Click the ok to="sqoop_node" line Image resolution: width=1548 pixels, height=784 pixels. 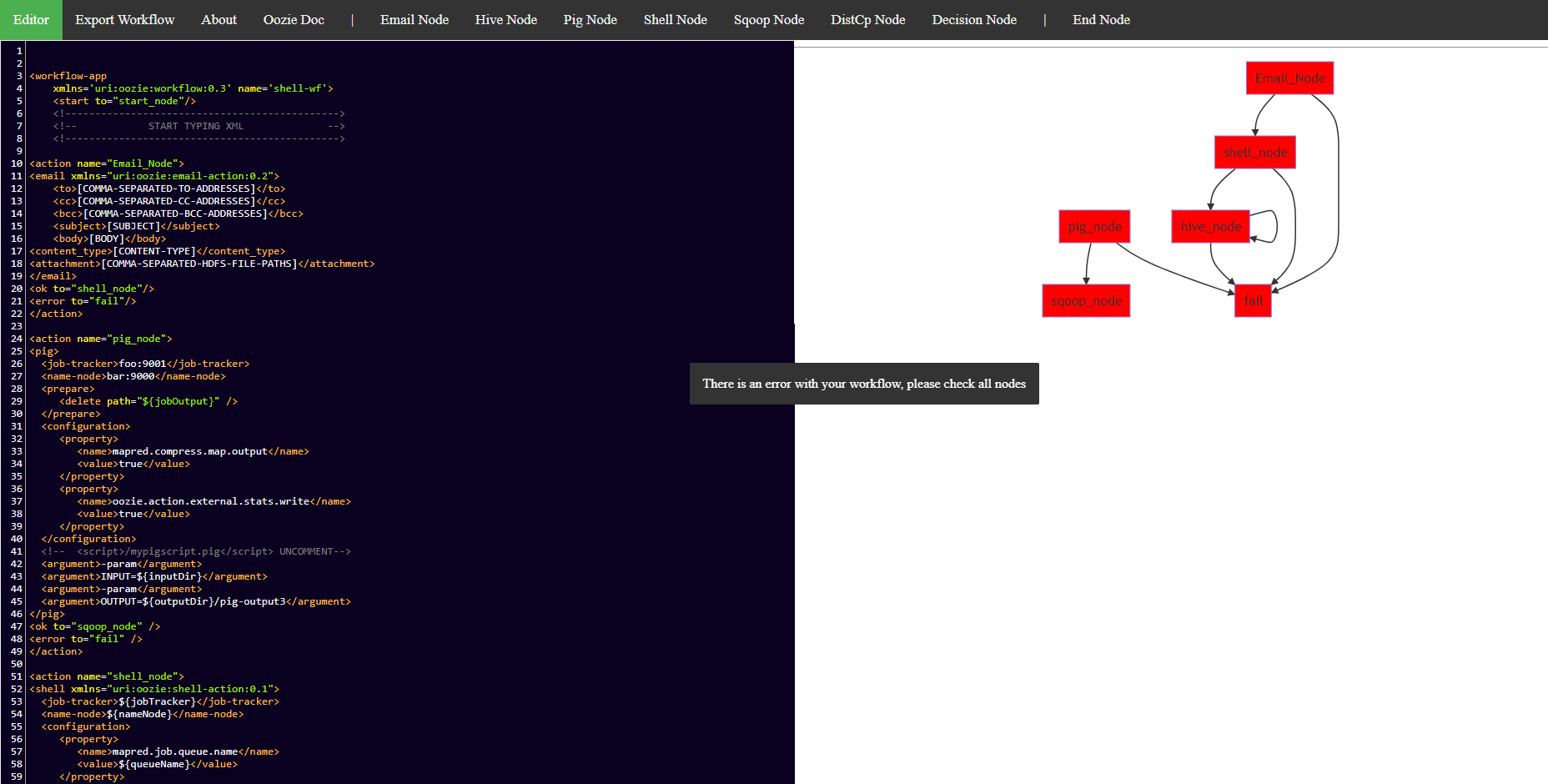click(95, 626)
